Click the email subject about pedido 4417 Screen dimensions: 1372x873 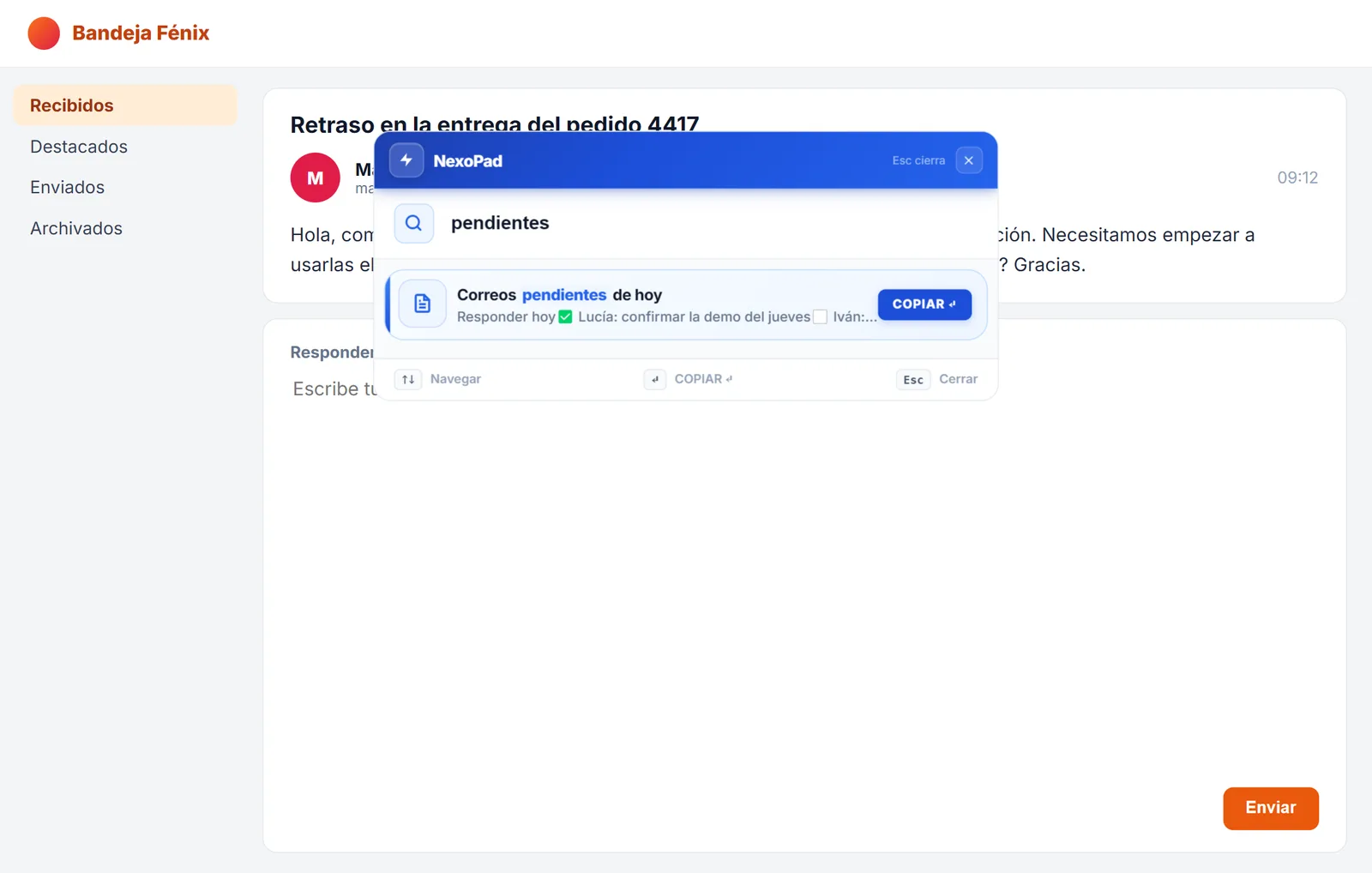[495, 125]
